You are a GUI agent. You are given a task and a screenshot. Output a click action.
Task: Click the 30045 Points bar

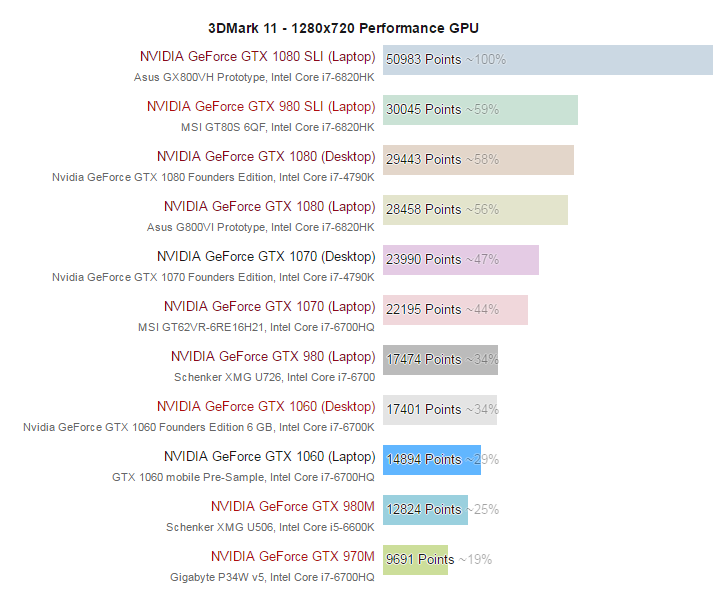pos(480,110)
